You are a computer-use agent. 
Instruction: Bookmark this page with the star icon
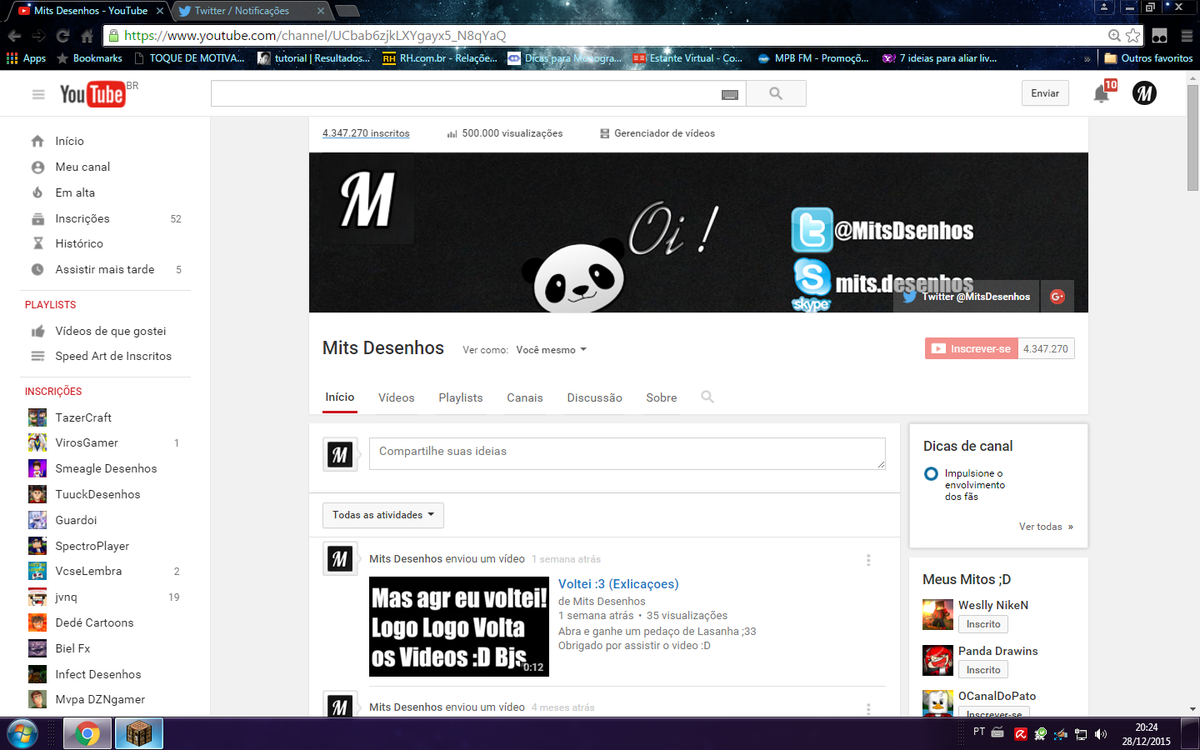click(1133, 35)
